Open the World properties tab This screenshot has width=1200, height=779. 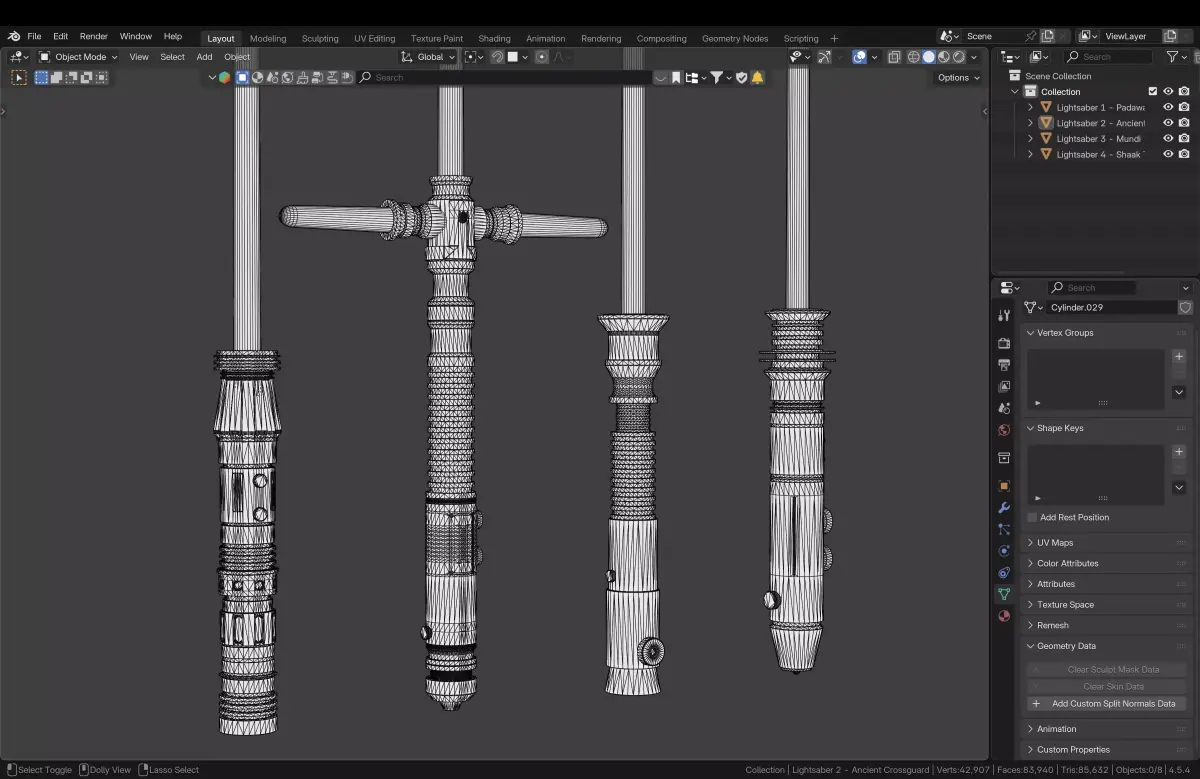(x=1004, y=430)
